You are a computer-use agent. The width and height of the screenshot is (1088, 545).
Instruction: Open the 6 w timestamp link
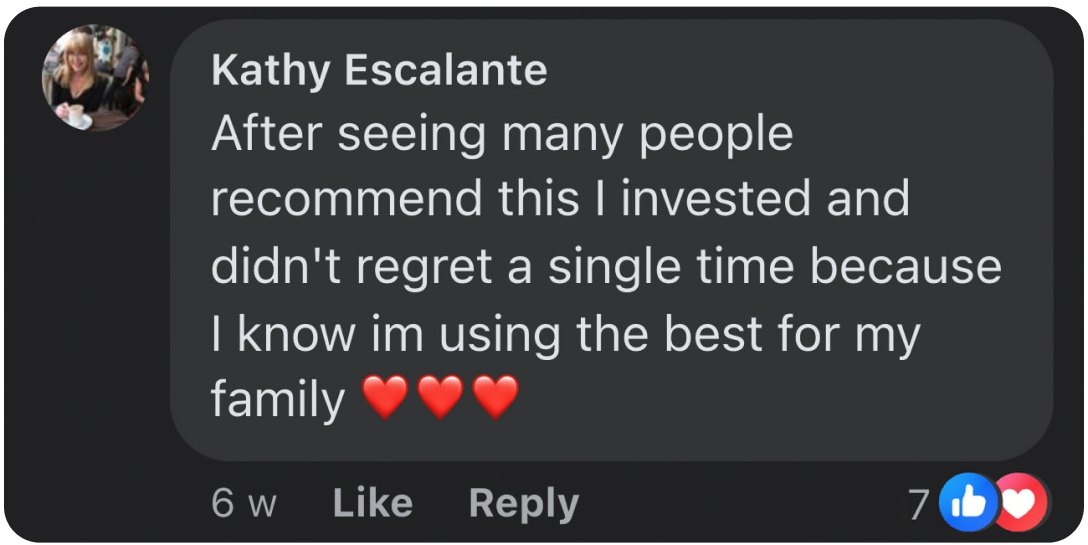click(x=244, y=503)
